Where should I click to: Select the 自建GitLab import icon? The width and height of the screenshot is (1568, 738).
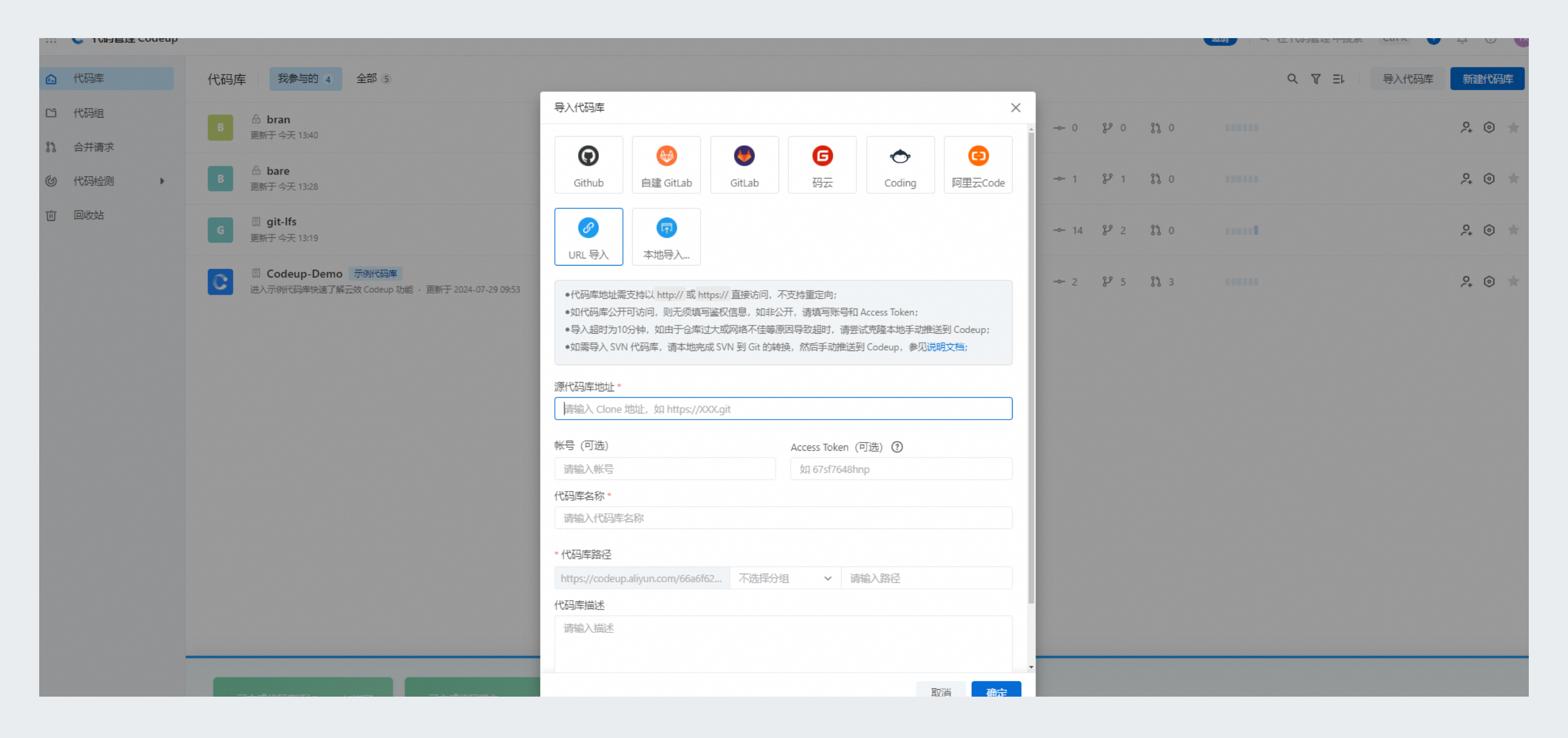click(666, 164)
